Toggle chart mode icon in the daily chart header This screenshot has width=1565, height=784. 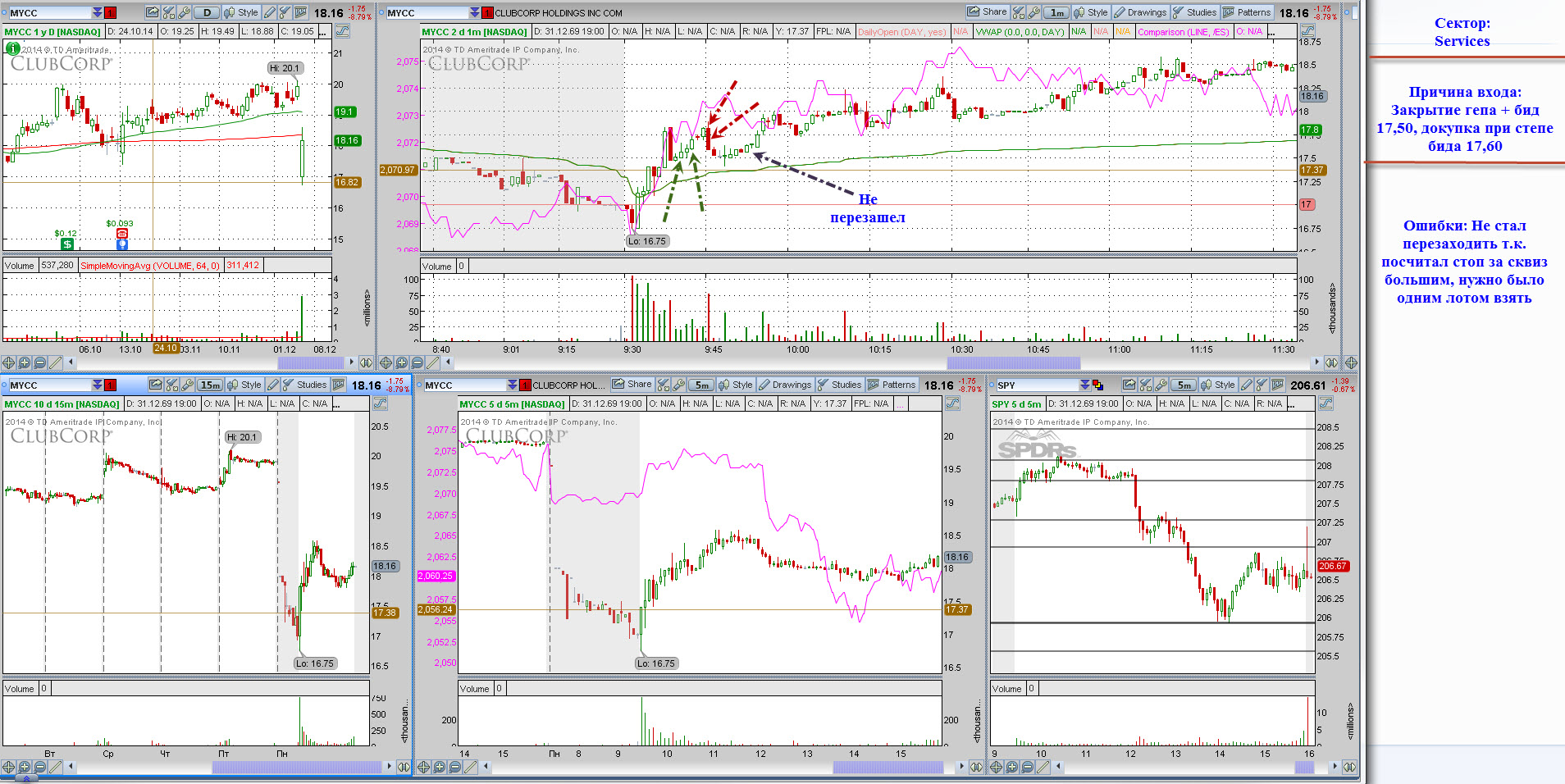coord(342,31)
